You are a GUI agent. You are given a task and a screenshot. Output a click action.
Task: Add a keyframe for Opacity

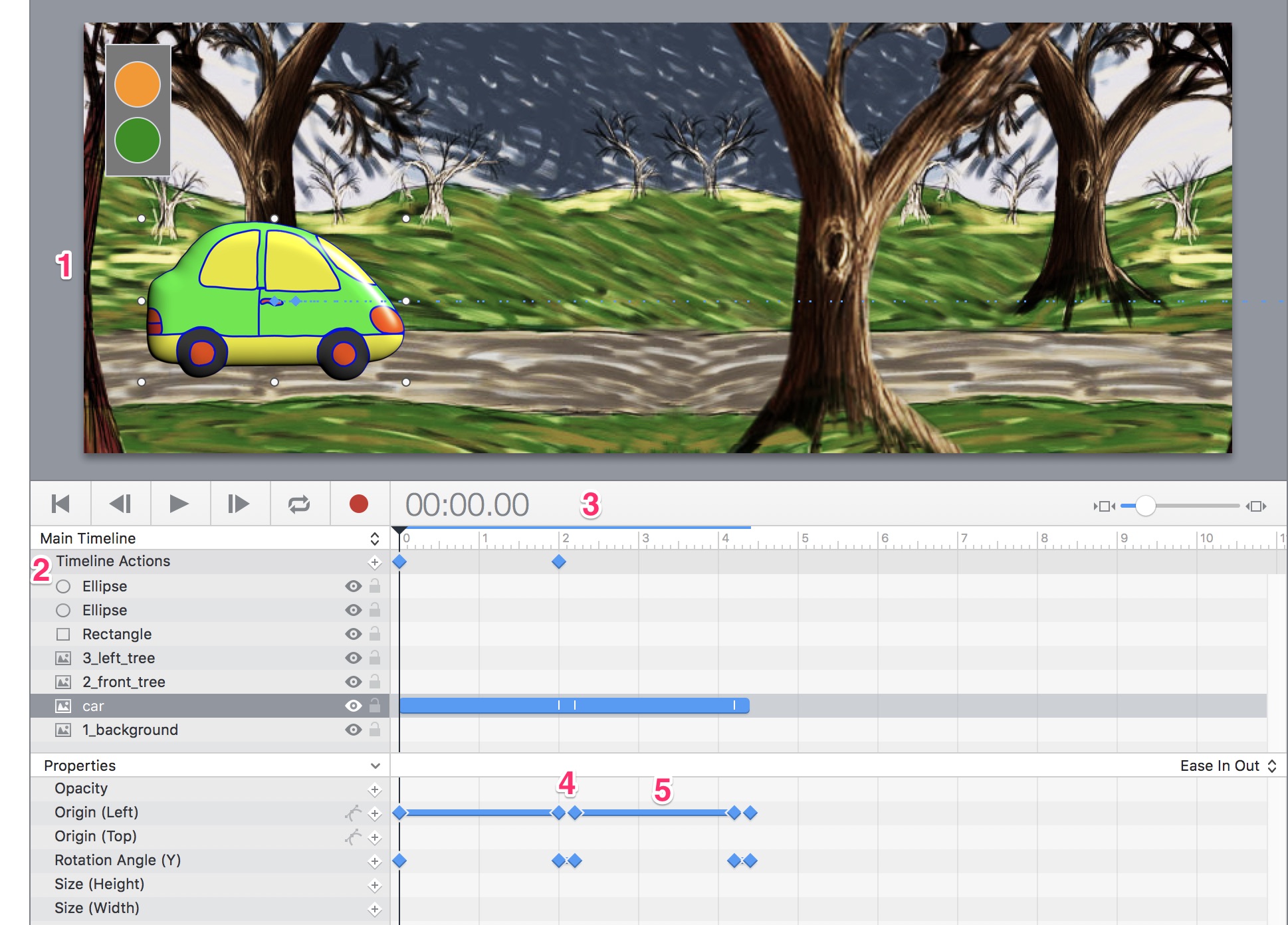[375, 790]
